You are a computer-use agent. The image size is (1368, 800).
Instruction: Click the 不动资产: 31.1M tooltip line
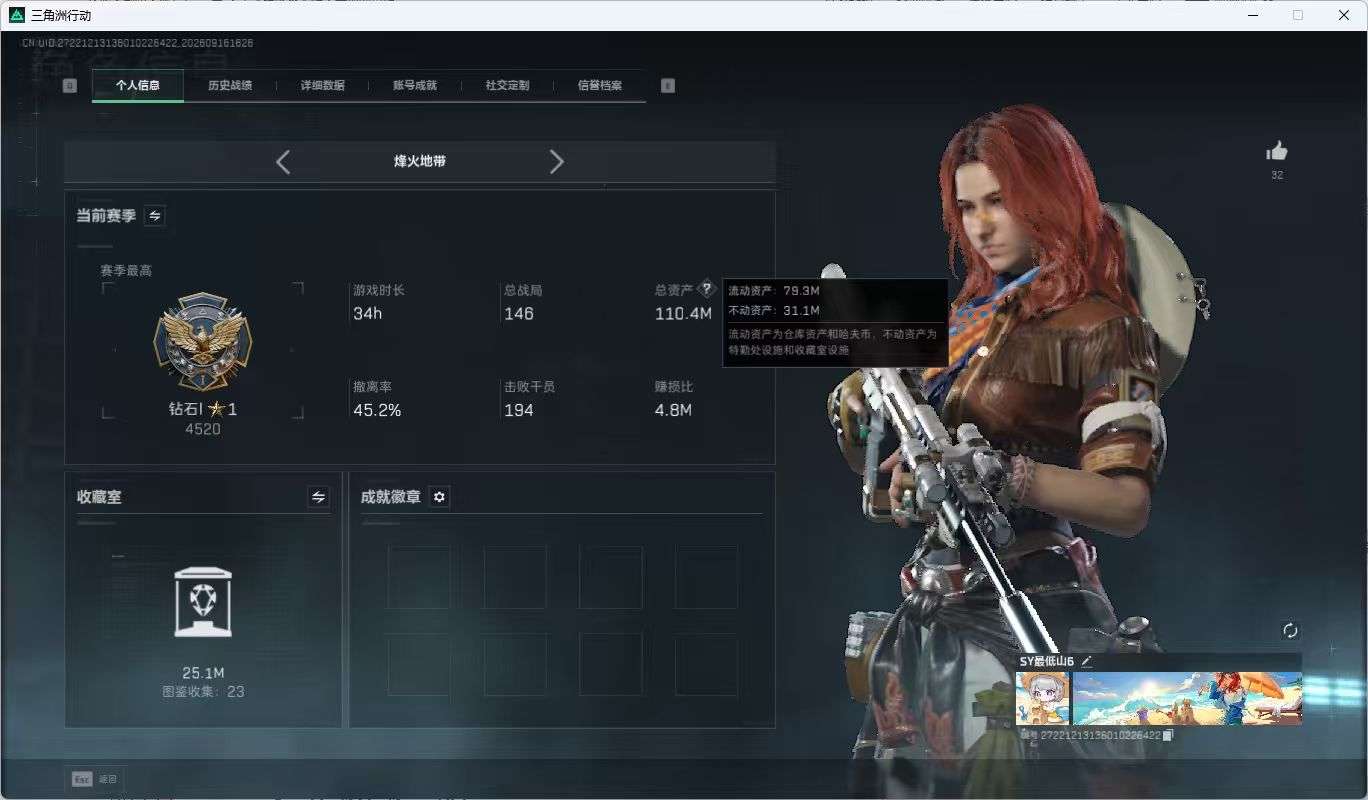(774, 310)
